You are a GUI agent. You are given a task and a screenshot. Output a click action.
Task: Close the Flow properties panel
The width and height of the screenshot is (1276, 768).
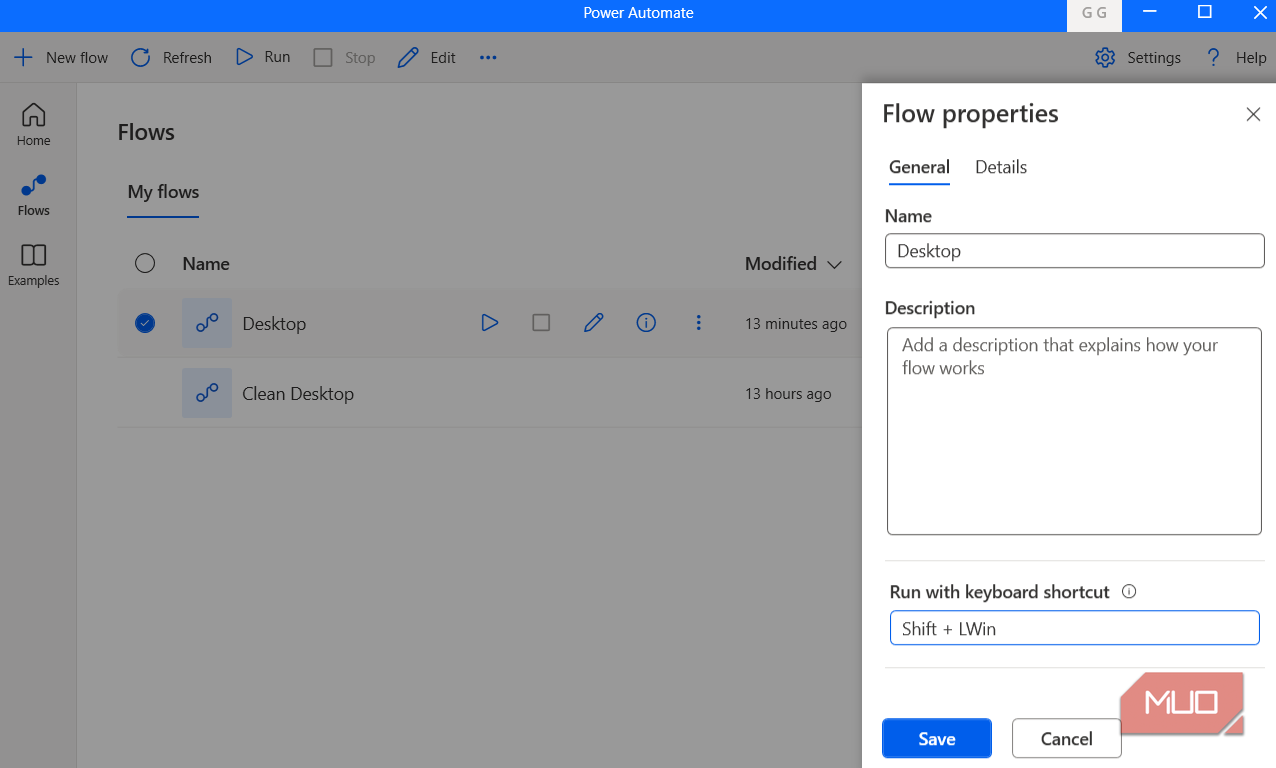pyautogui.click(x=1253, y=114)
